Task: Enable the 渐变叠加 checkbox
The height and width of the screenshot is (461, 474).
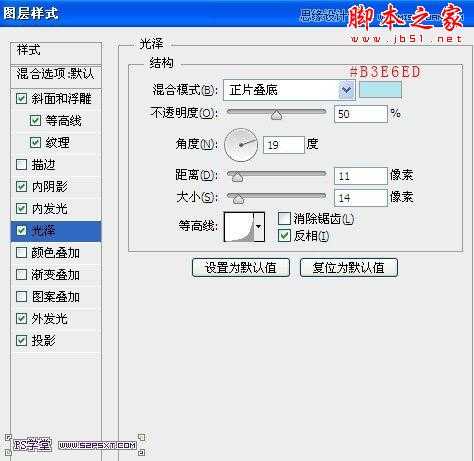Action: point(21,275)
